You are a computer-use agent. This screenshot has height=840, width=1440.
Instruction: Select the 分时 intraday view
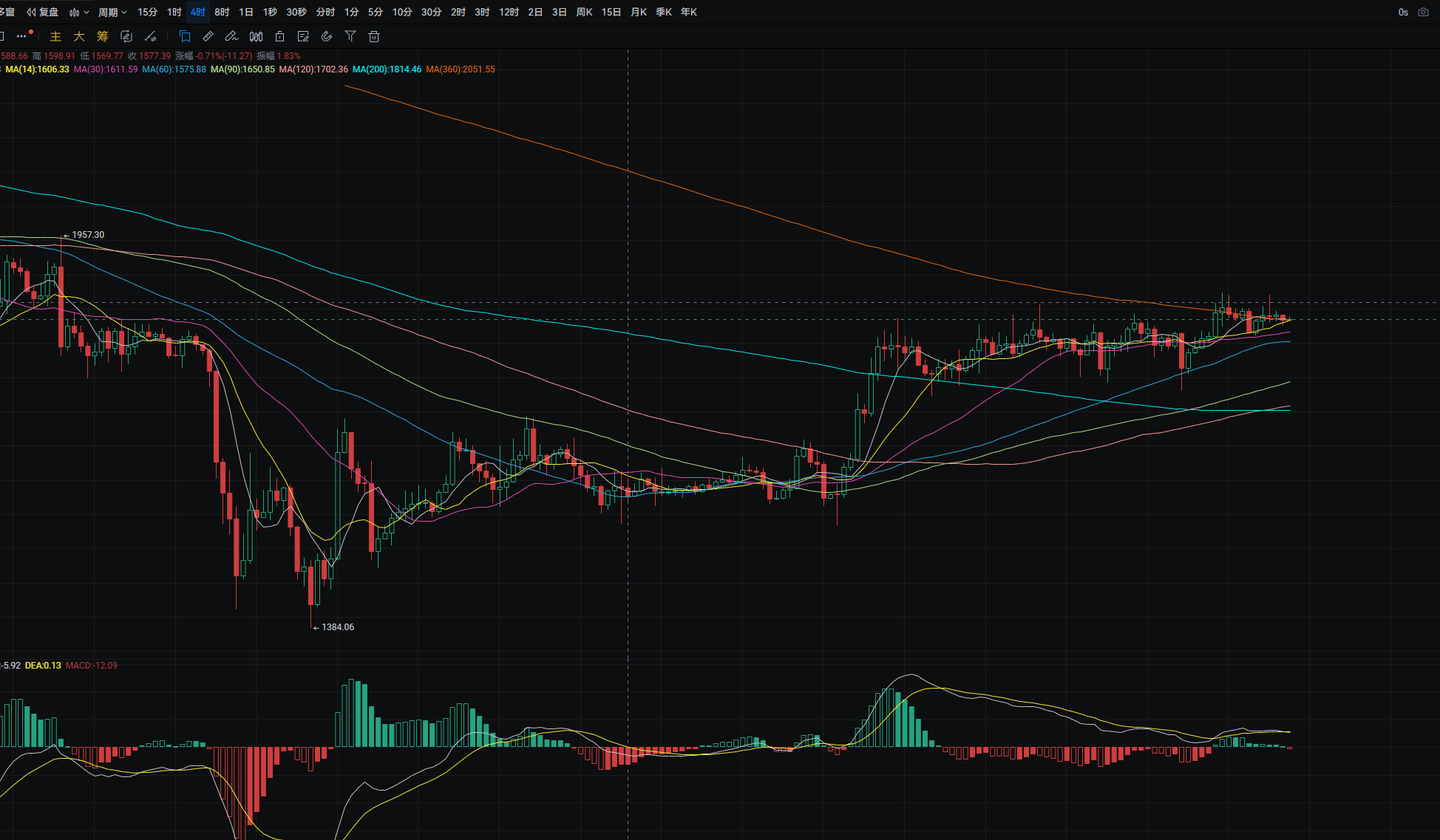click(325, 12)
